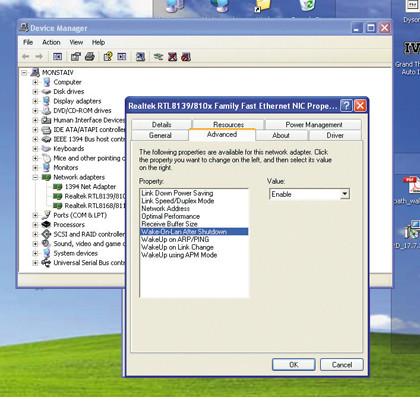Select Wake-On-Lan After Shutdown property
Viewport: 420px width, 397px height.
(194, 231)
